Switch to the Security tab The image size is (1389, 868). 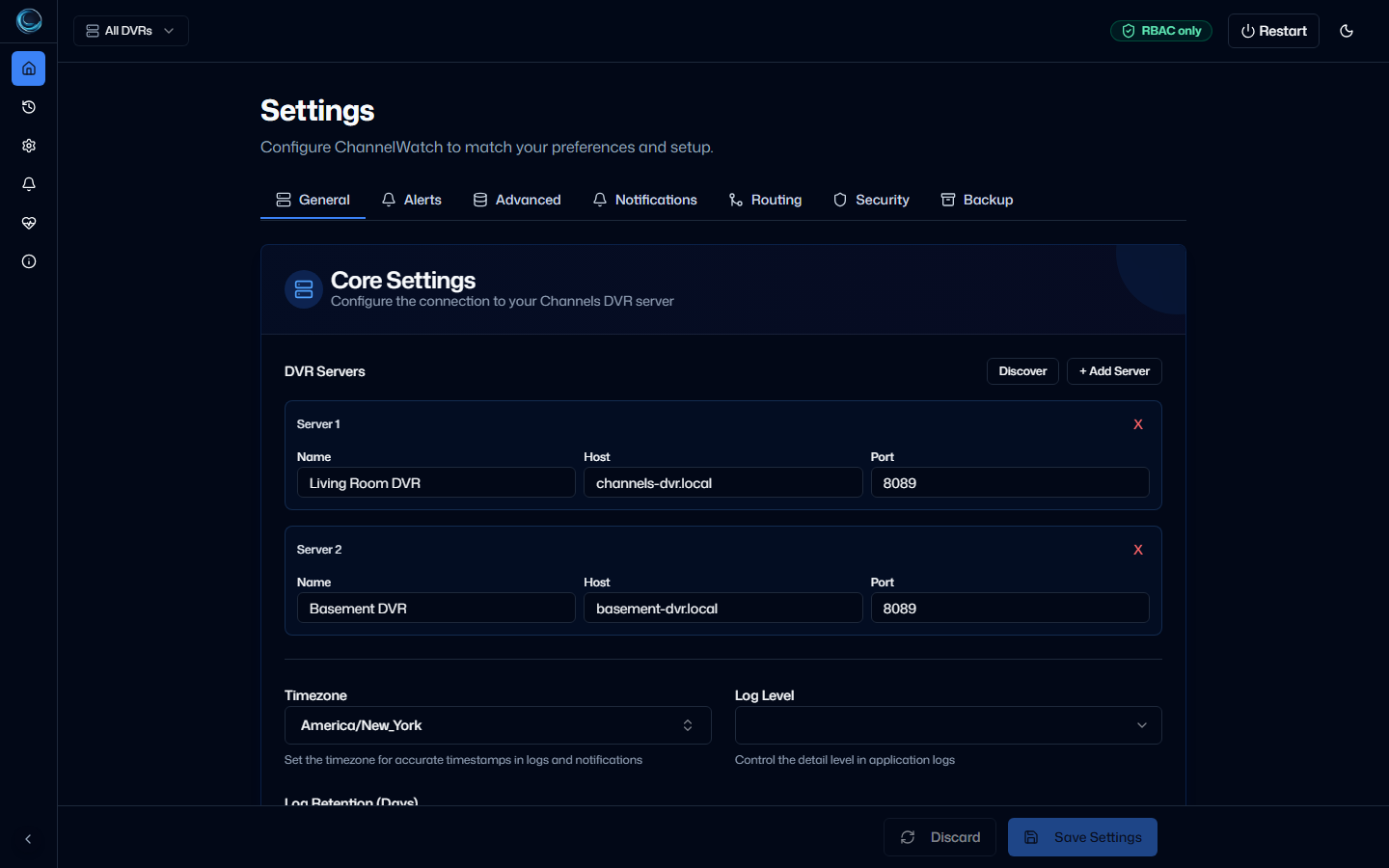coord(871,200)
